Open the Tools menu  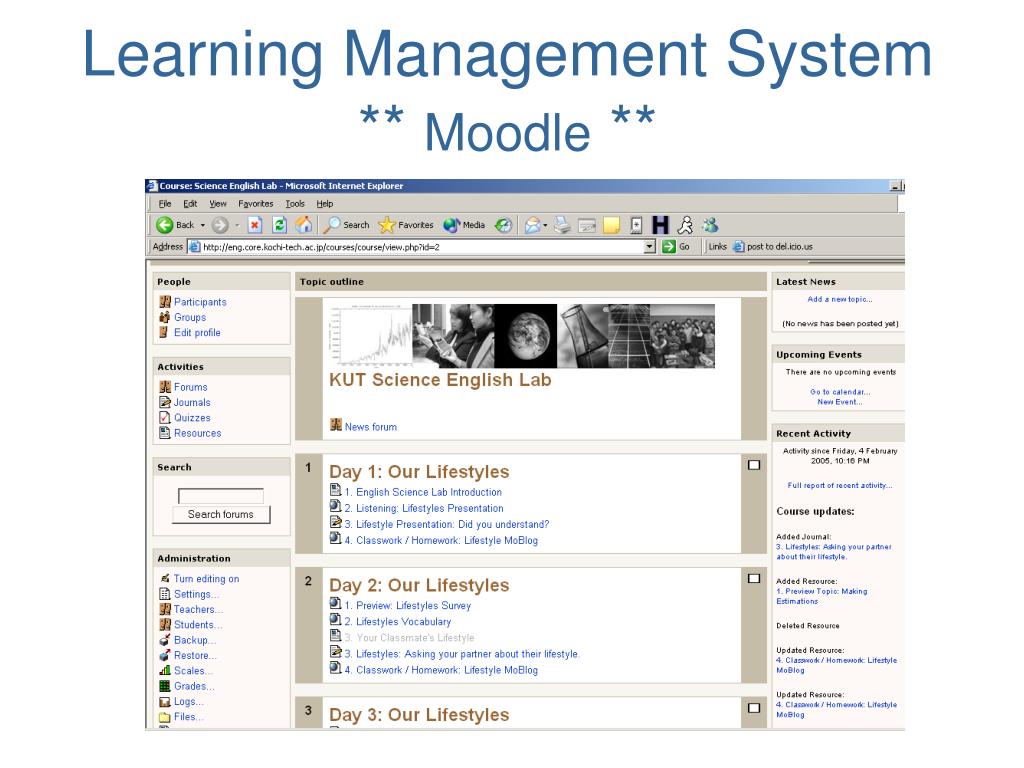(295, 204)
